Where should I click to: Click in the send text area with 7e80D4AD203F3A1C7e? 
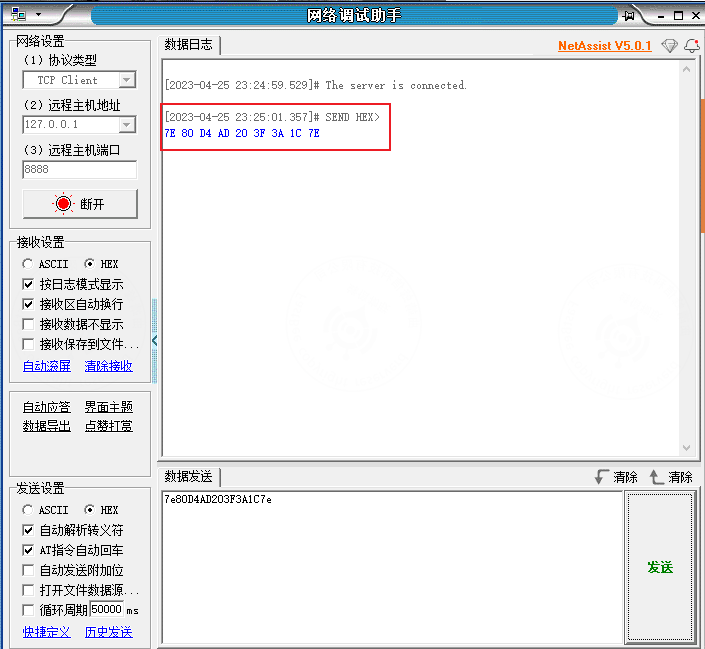pos(392,568)
